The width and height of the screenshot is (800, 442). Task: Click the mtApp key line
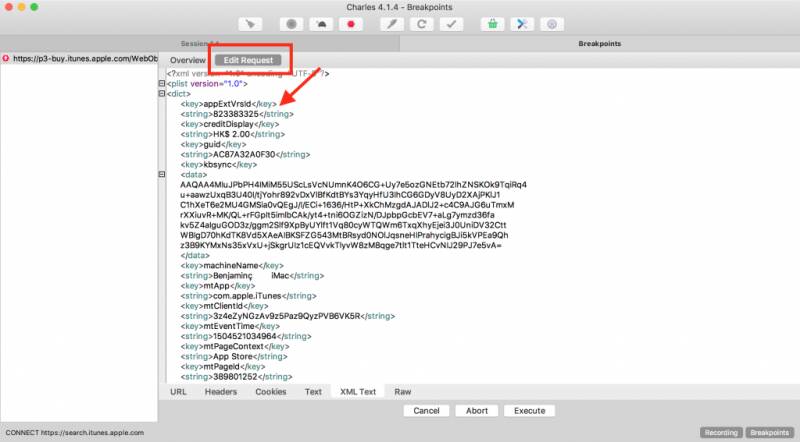218,286
